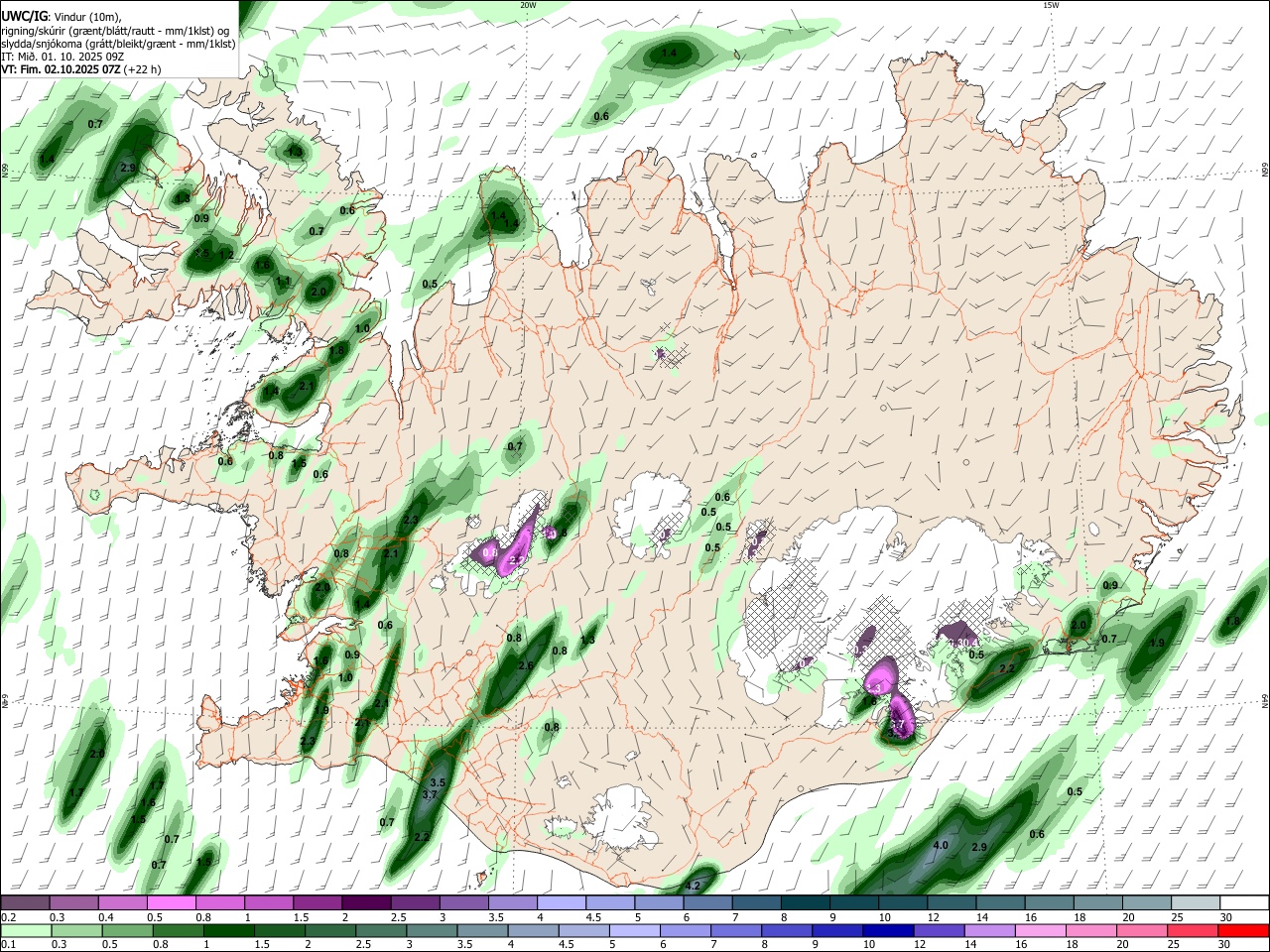Click the white snow legend swatch labelled 30
The image size is (1270, 952).
[x=1243, y=902]
